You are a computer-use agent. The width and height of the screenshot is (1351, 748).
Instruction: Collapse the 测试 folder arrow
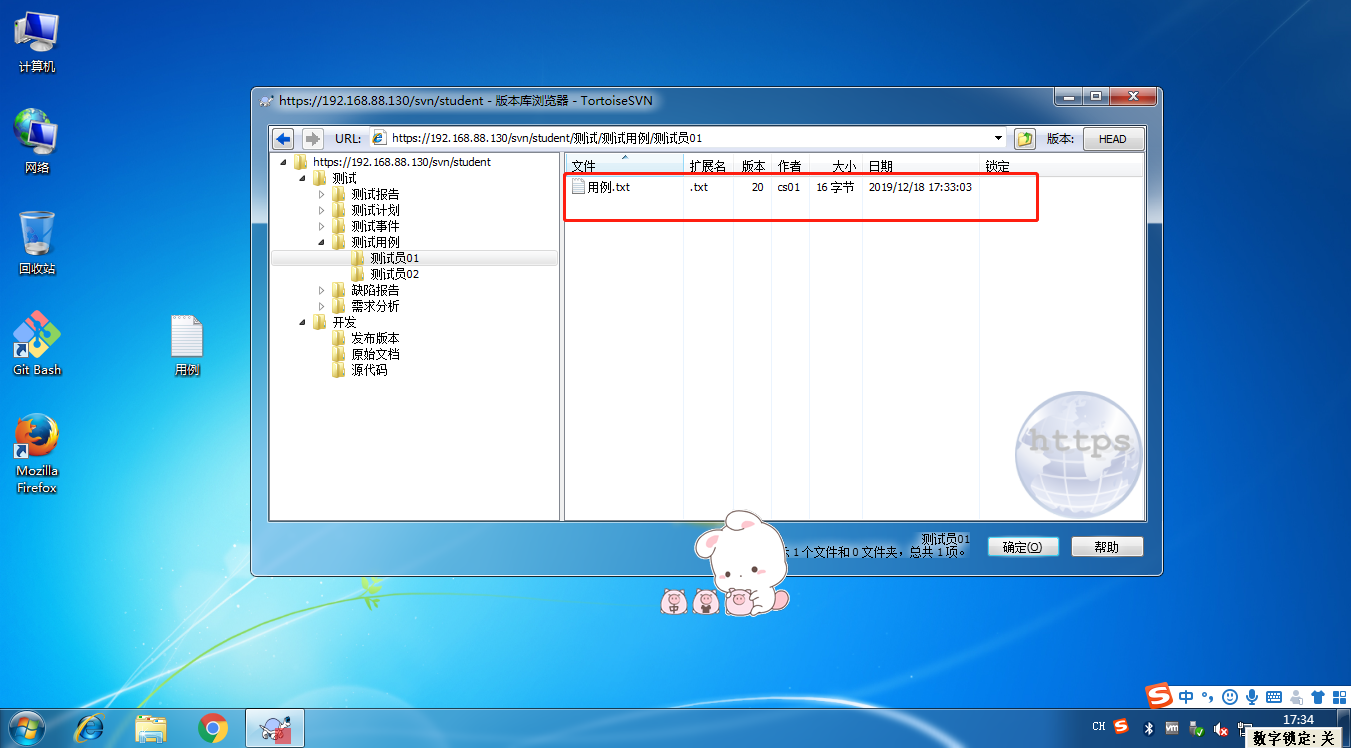pos(303,178)
